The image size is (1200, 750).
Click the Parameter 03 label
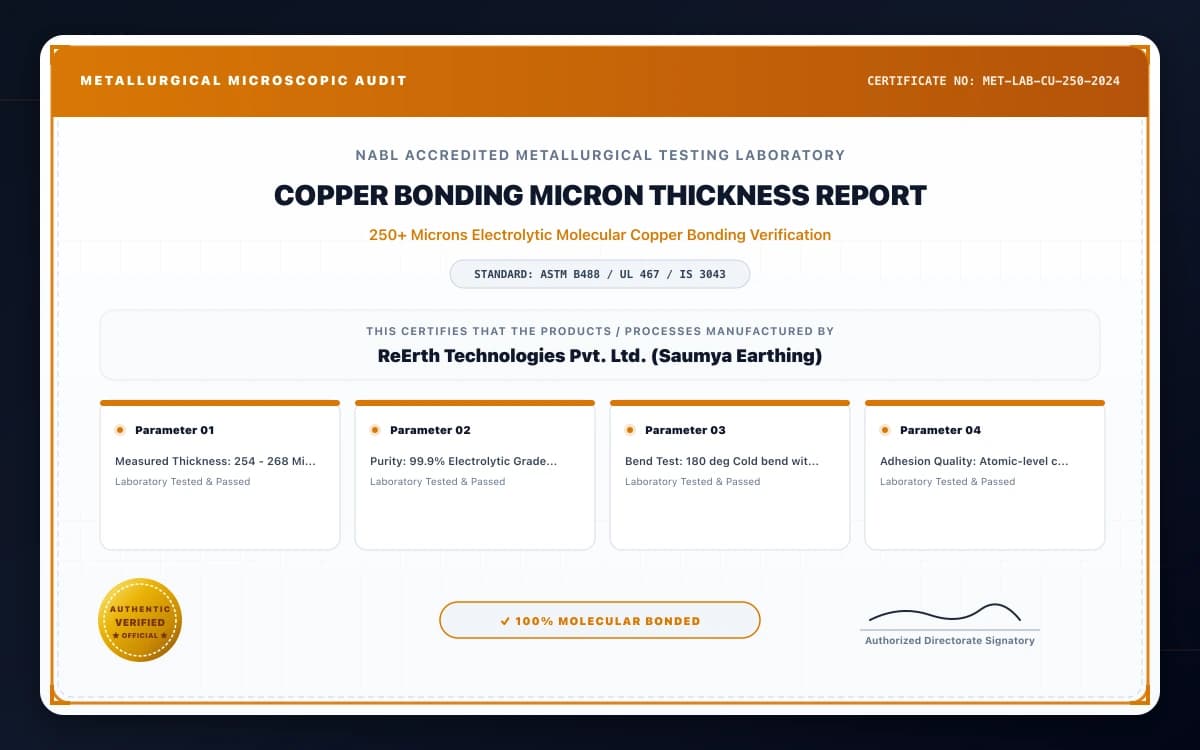point(685,430)
